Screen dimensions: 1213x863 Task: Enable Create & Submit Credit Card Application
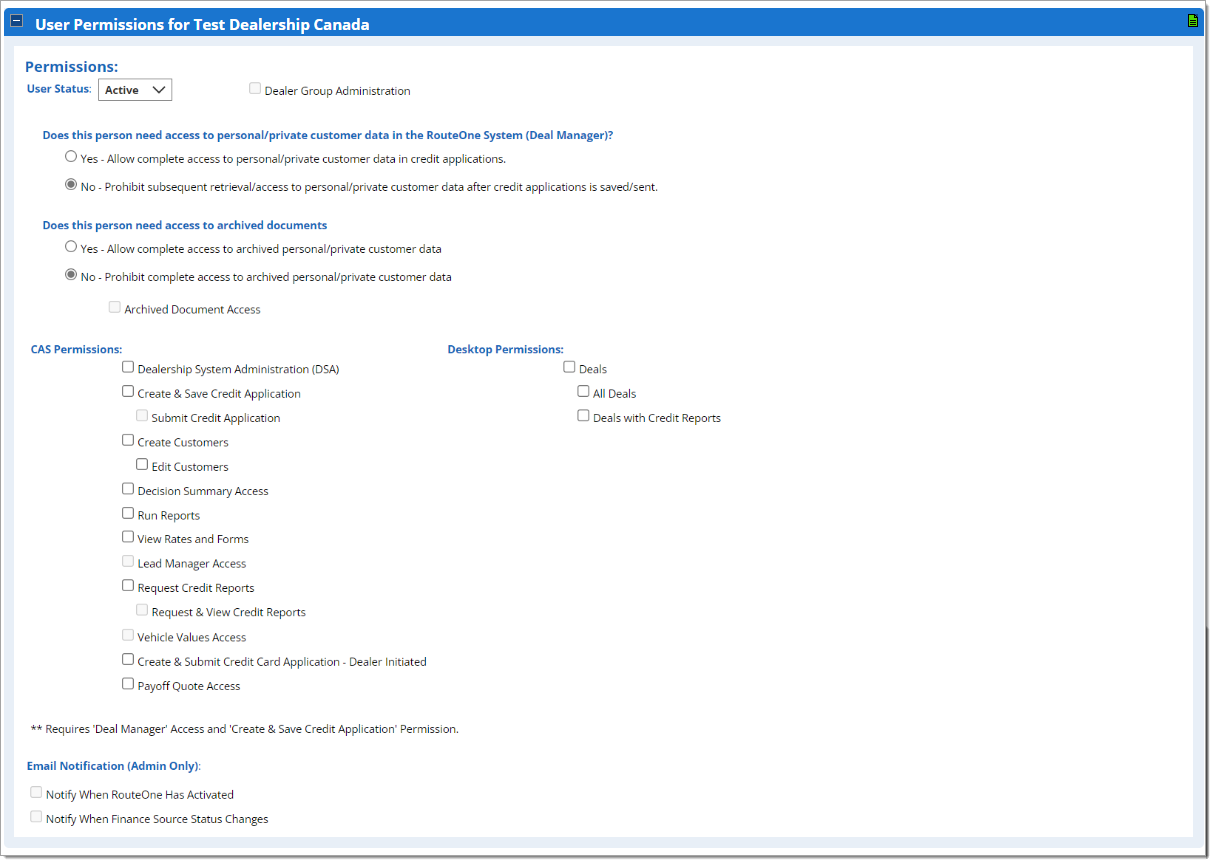pyautogui.click(x=128, y=660)
